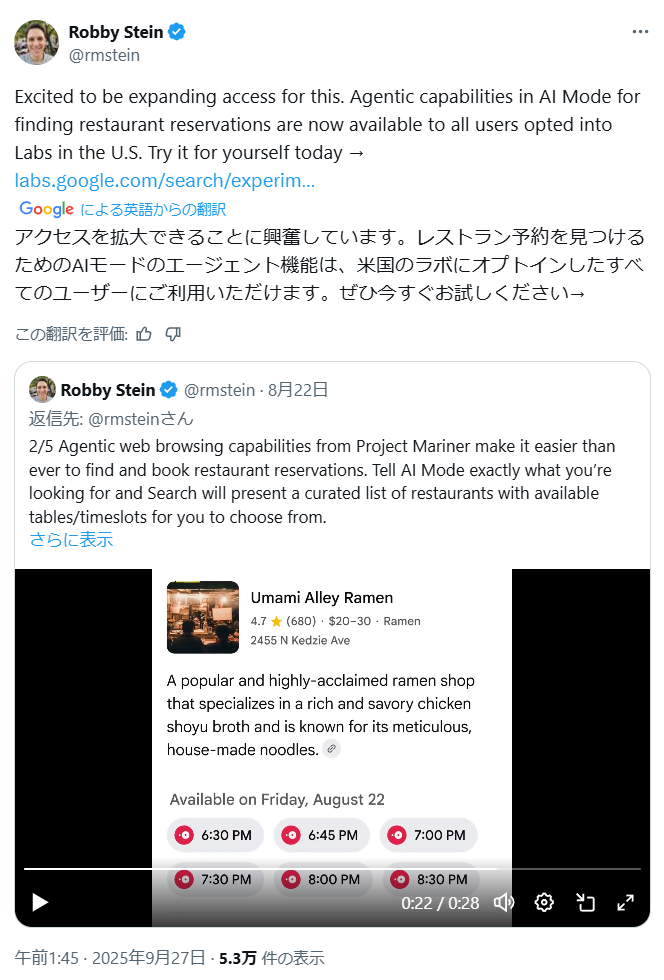
Task: Click the small avatar in the quoted post
Action: [42, 390]
